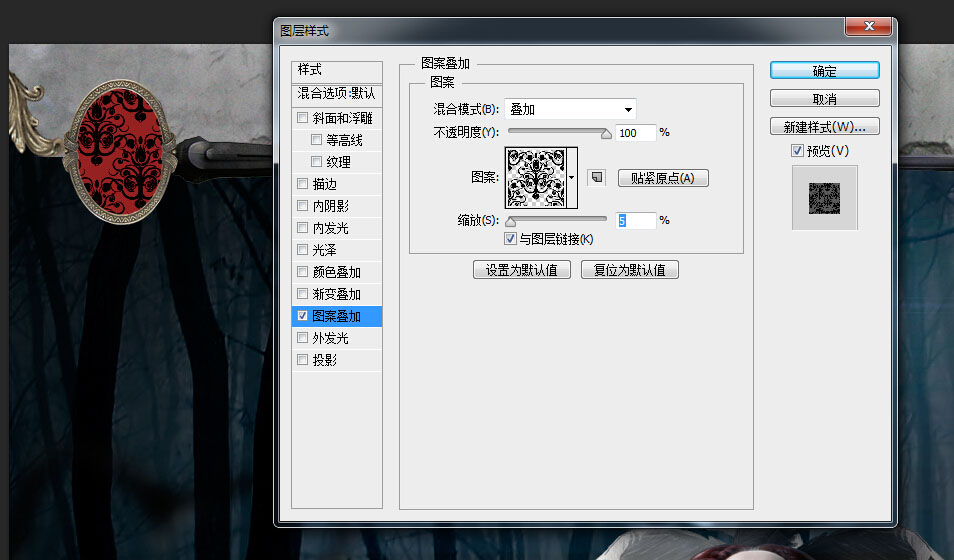Check the 斜面和浮雕 checkbox
Screen dimensions: 954x560
click(x=302, y=117)
